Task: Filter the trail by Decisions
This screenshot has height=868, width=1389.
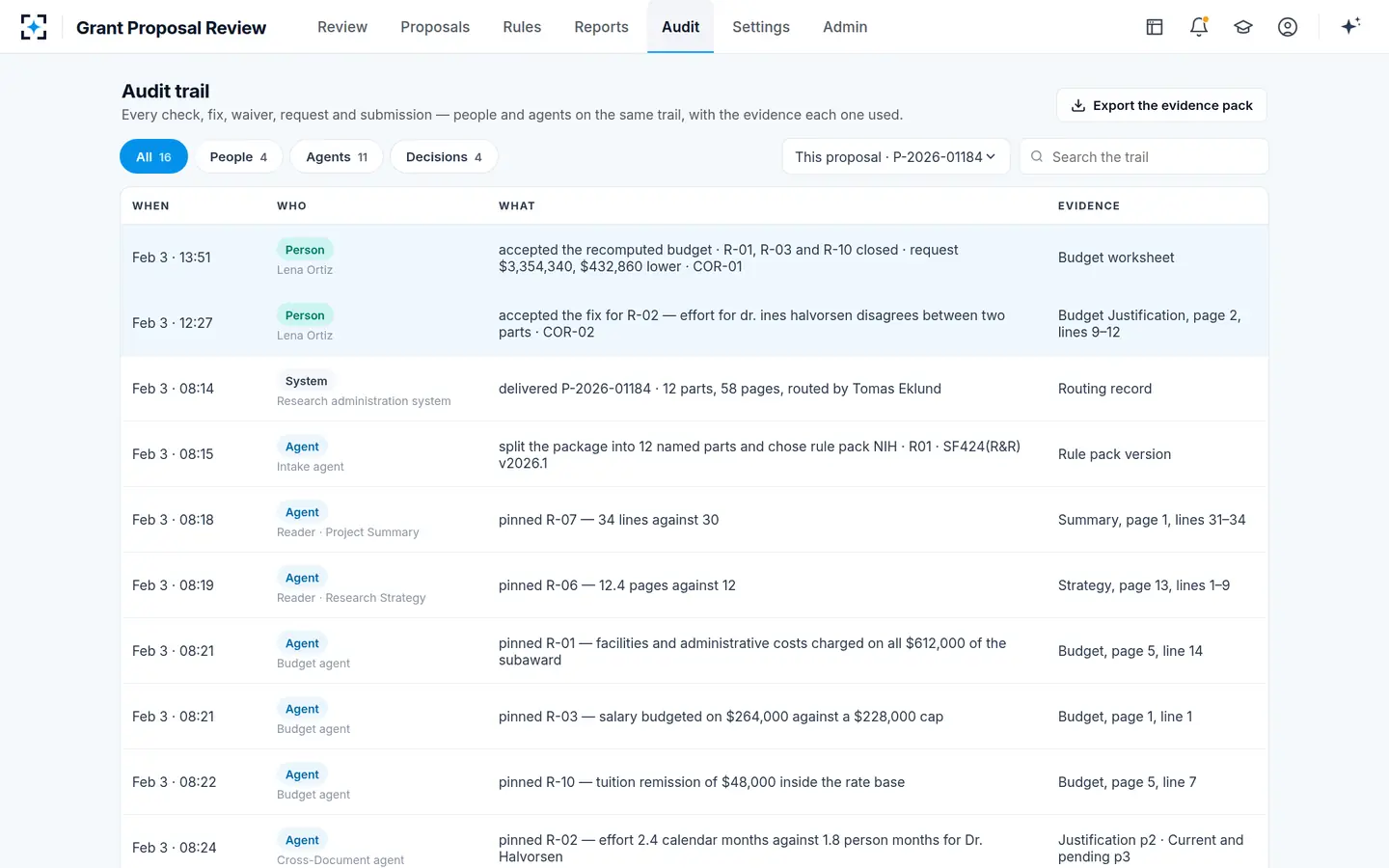Action: click(444, 156)
